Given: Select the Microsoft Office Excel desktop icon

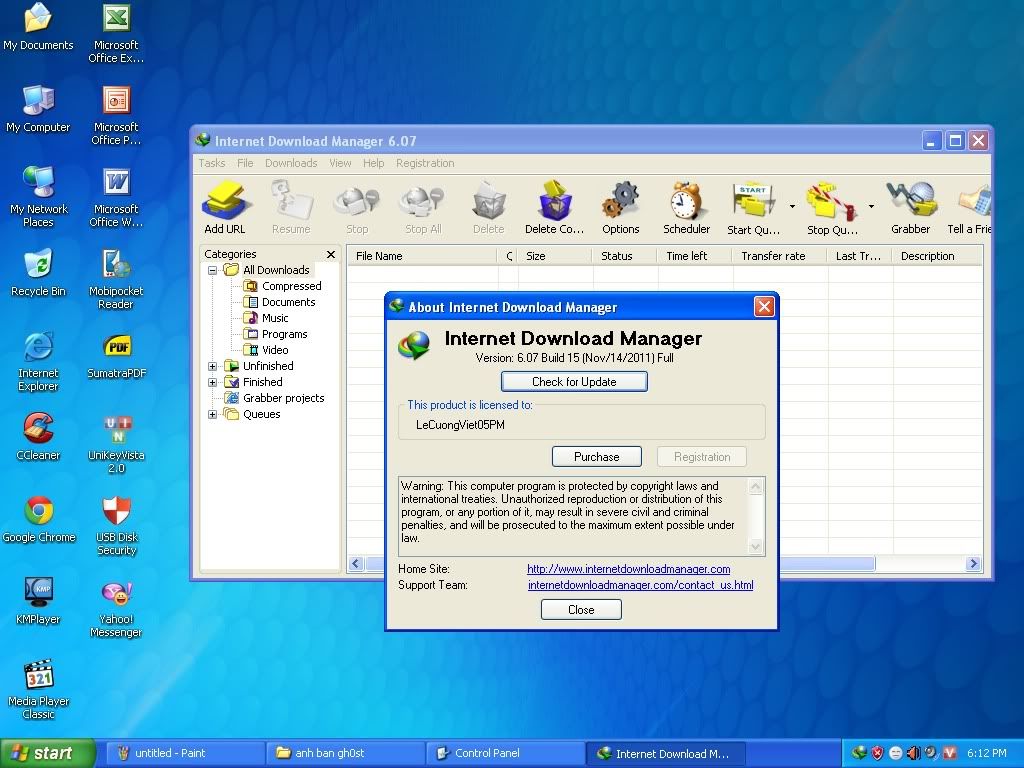Looking at the screenshot, I should 116,33.
